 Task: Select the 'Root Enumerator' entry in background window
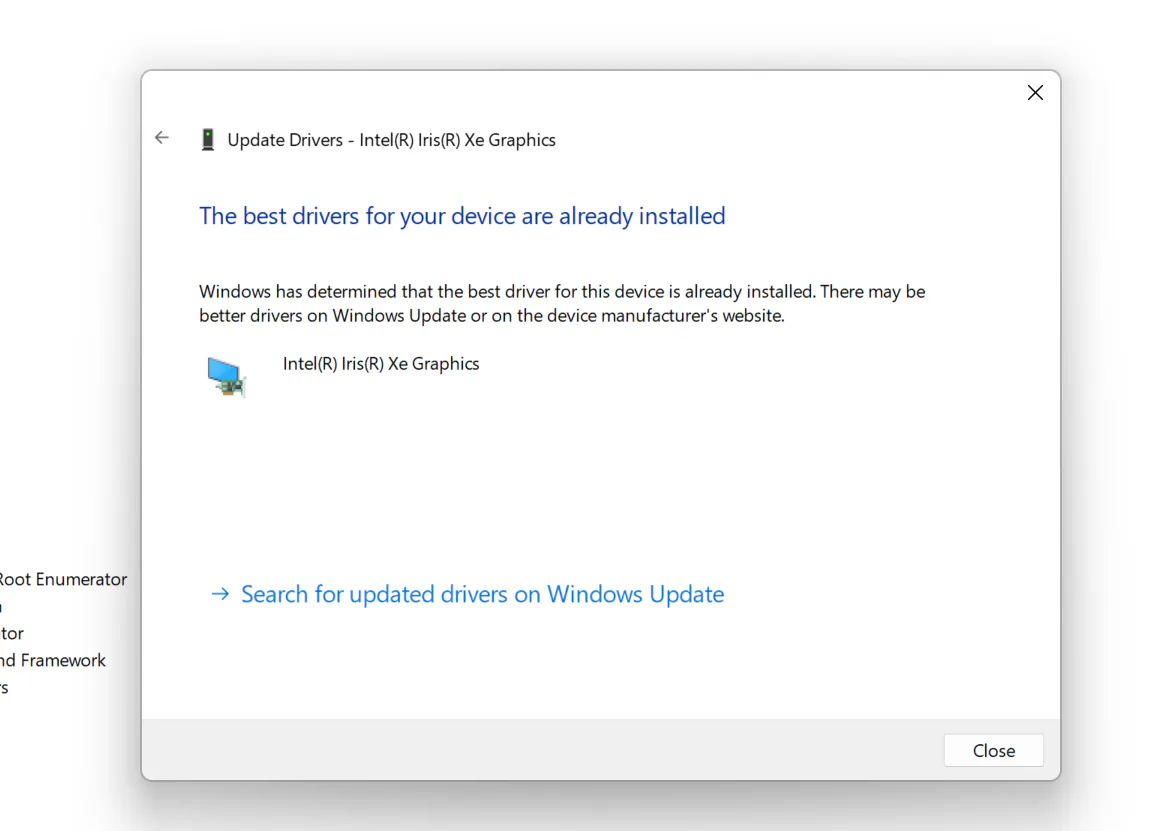(63, 579)
